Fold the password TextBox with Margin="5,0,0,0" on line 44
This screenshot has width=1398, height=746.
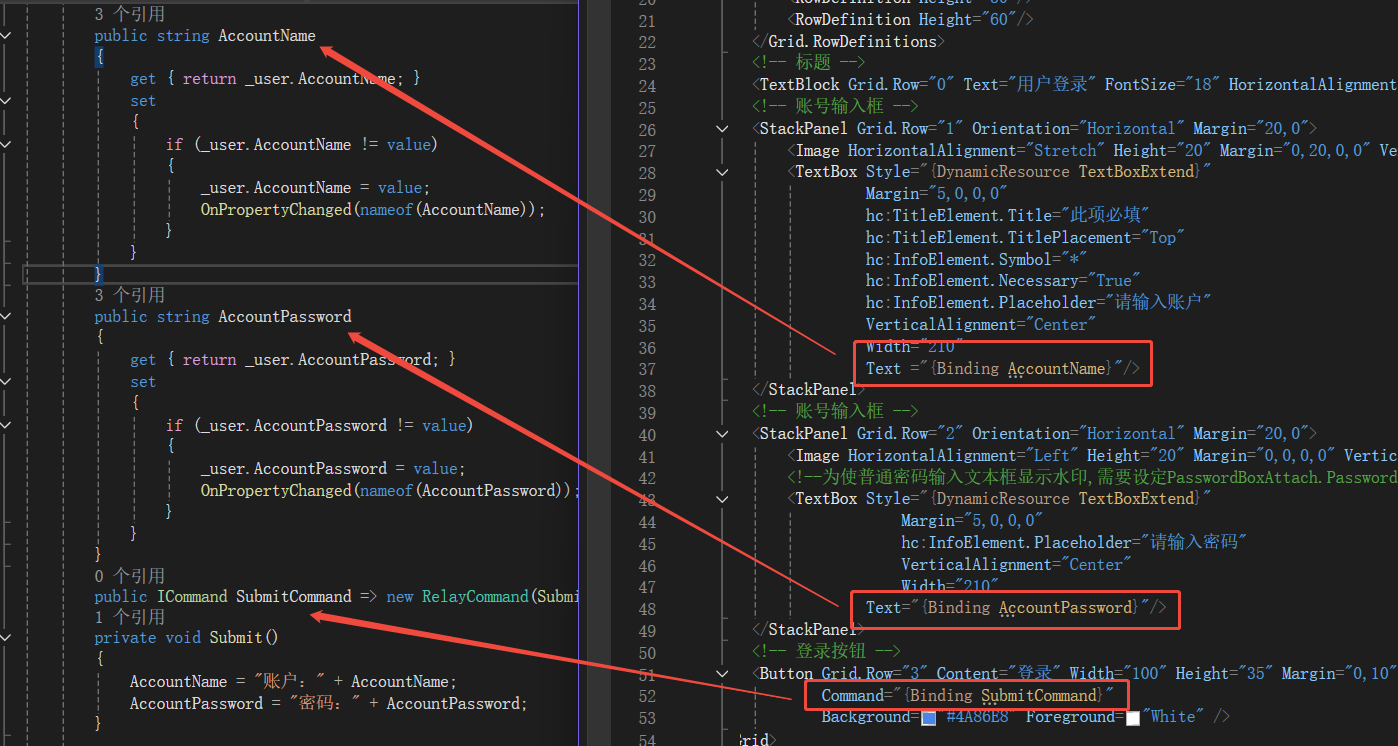(722, 499)
